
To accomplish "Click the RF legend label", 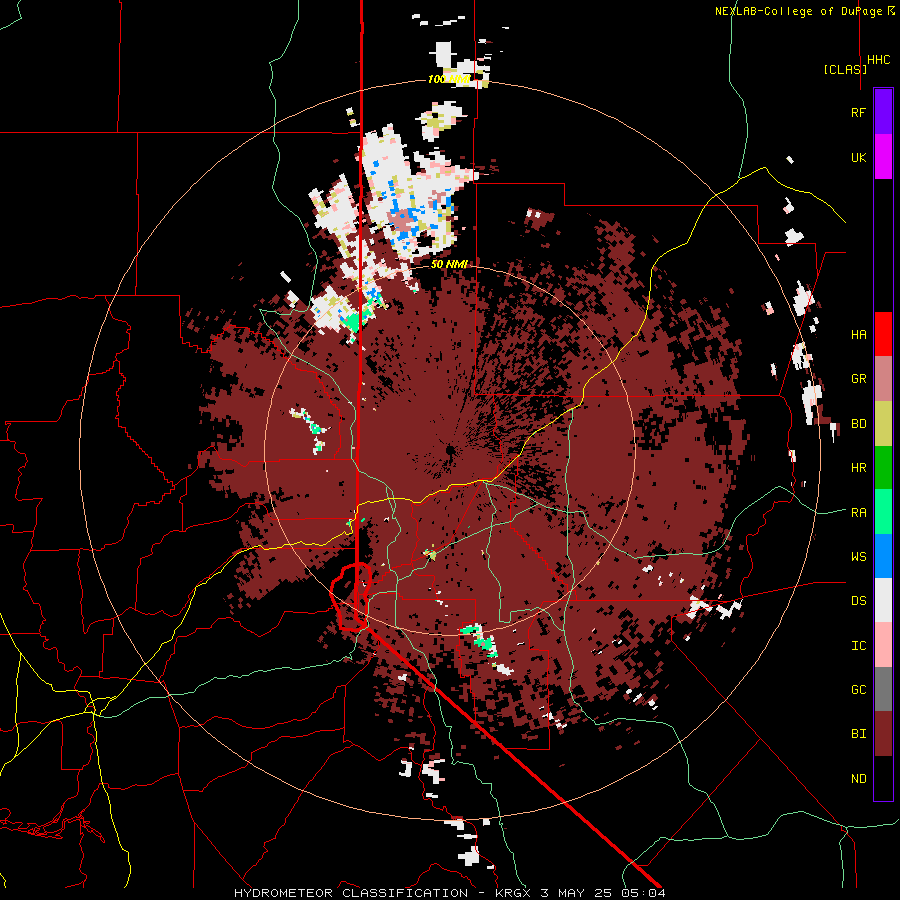I will [859, 112].
